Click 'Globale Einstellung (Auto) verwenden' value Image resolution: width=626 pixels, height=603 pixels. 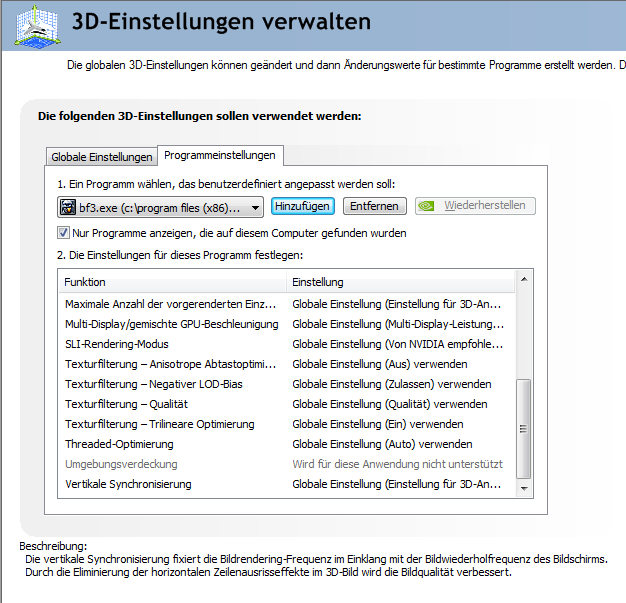click(382, 444)
